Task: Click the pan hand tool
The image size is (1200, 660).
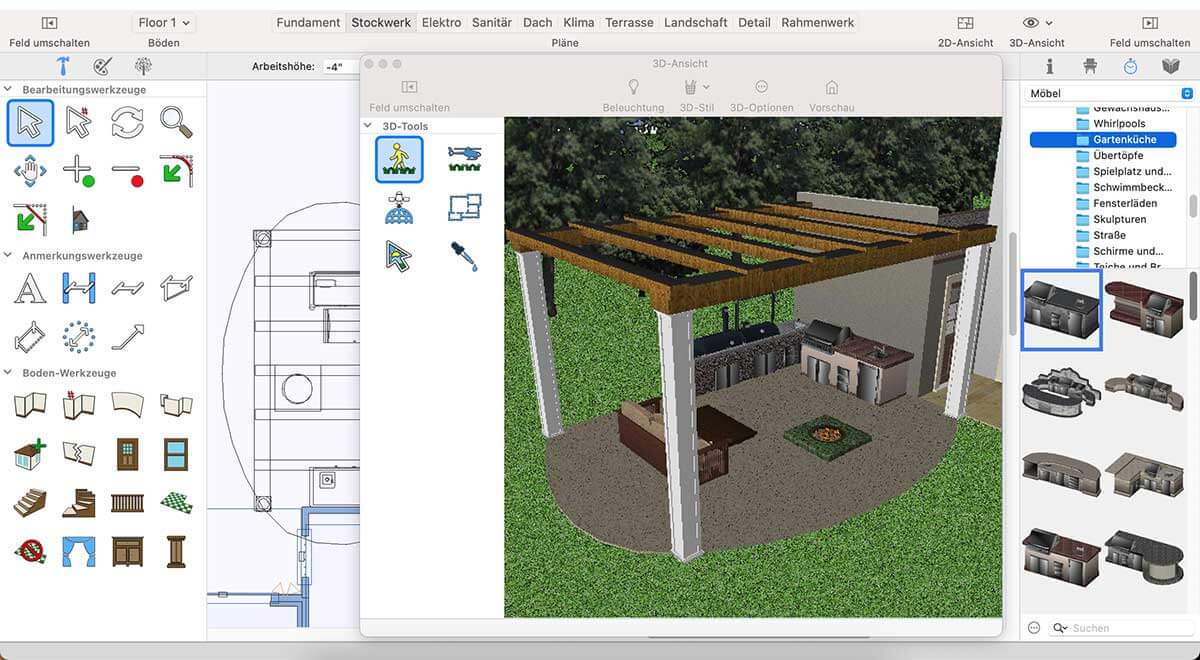Action: click(30, 171)
